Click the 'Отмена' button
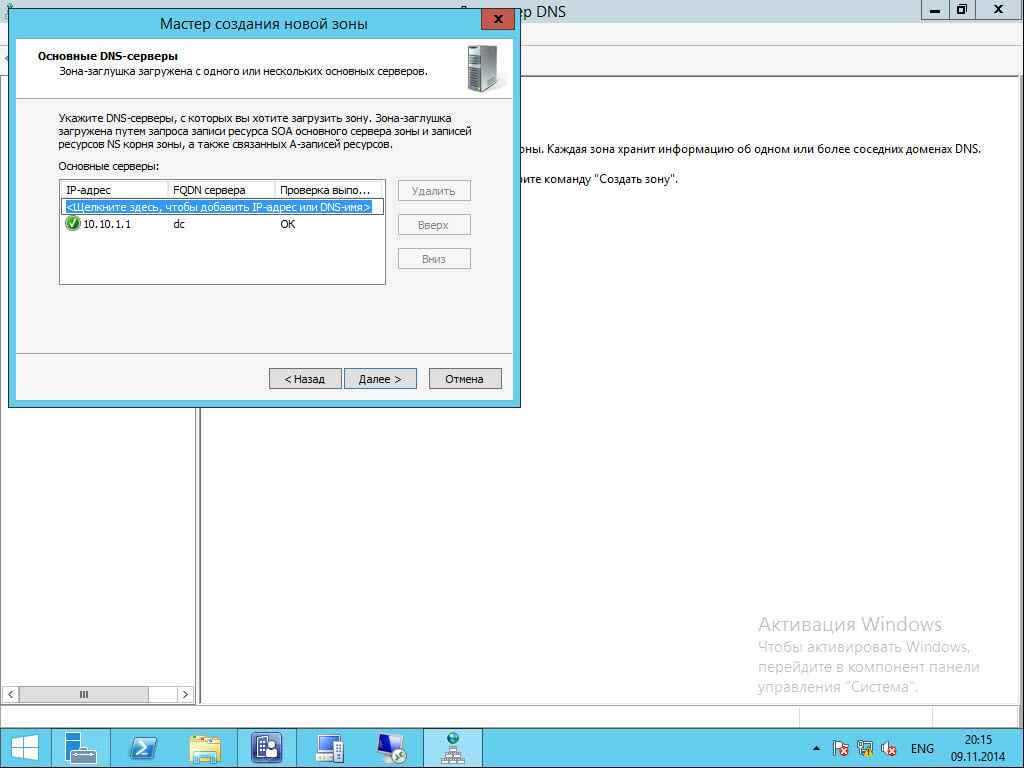The image size is (1024, 768). click(464, 379)
